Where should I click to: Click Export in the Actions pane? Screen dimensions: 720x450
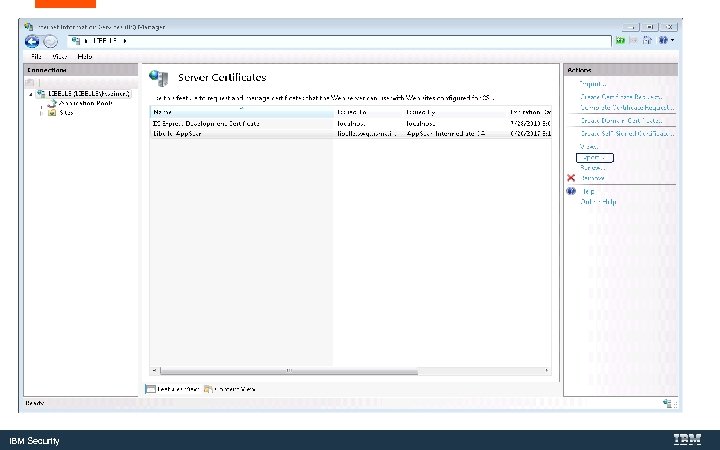click(x=594, y=158)
